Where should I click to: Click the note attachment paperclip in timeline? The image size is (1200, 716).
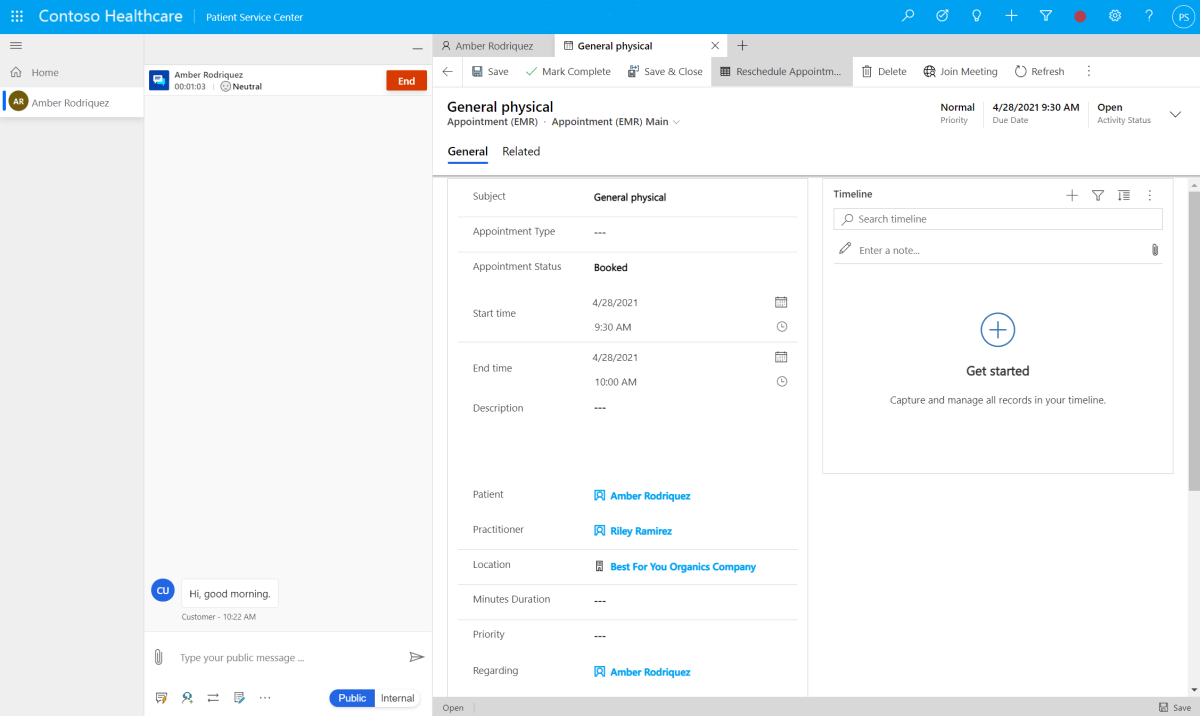1155,250
